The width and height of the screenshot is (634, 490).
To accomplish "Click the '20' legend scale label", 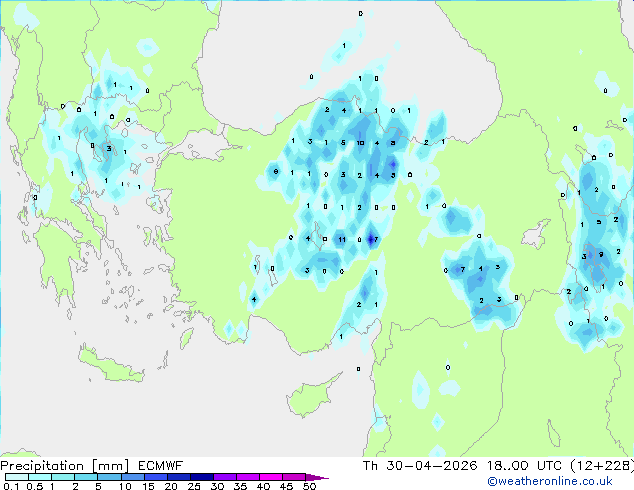I will (171, 486).
